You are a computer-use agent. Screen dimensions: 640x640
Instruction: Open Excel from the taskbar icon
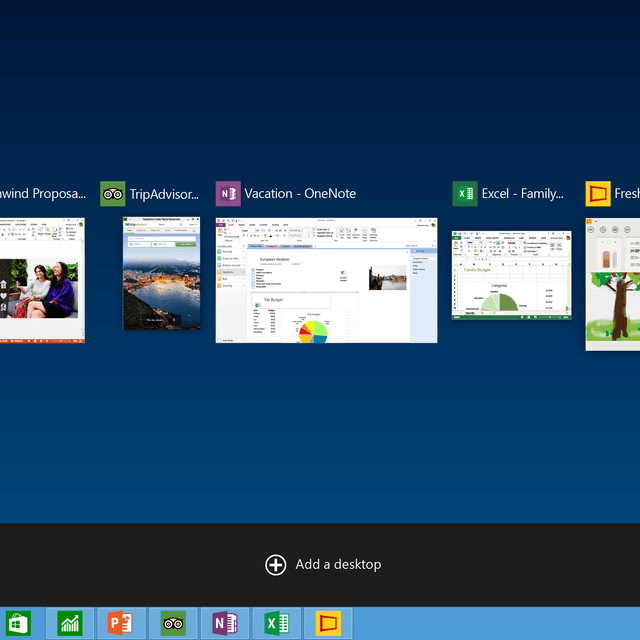(277, 623)
